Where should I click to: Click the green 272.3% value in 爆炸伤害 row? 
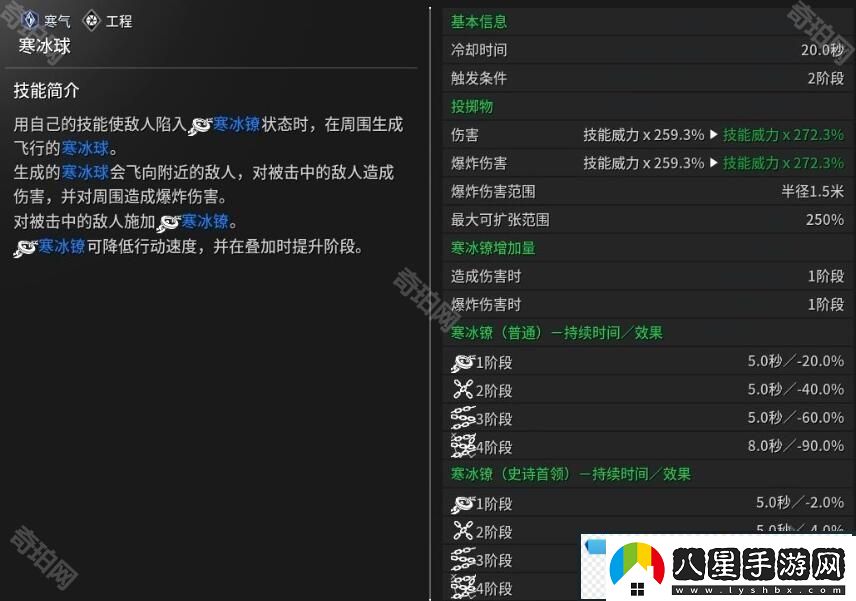point(783,163)
